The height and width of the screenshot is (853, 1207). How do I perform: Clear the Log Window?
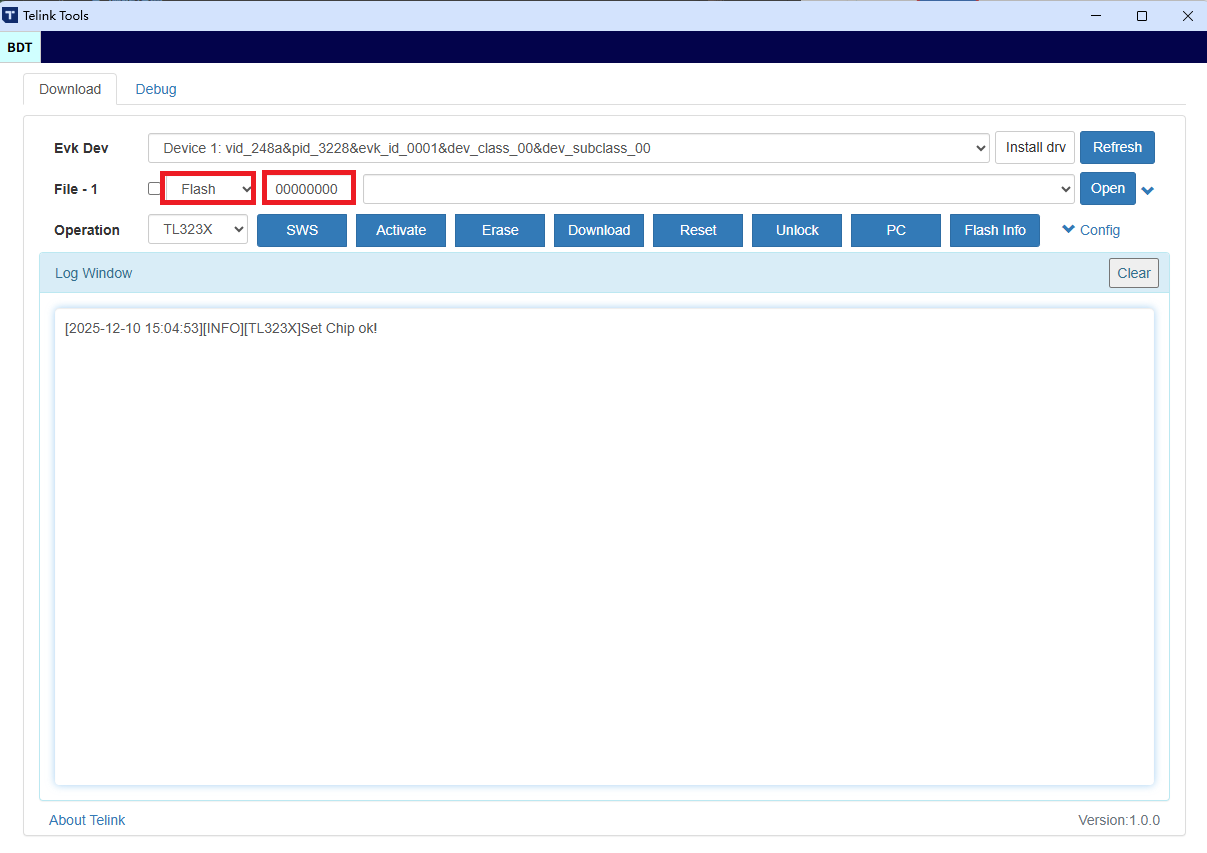1133,272
